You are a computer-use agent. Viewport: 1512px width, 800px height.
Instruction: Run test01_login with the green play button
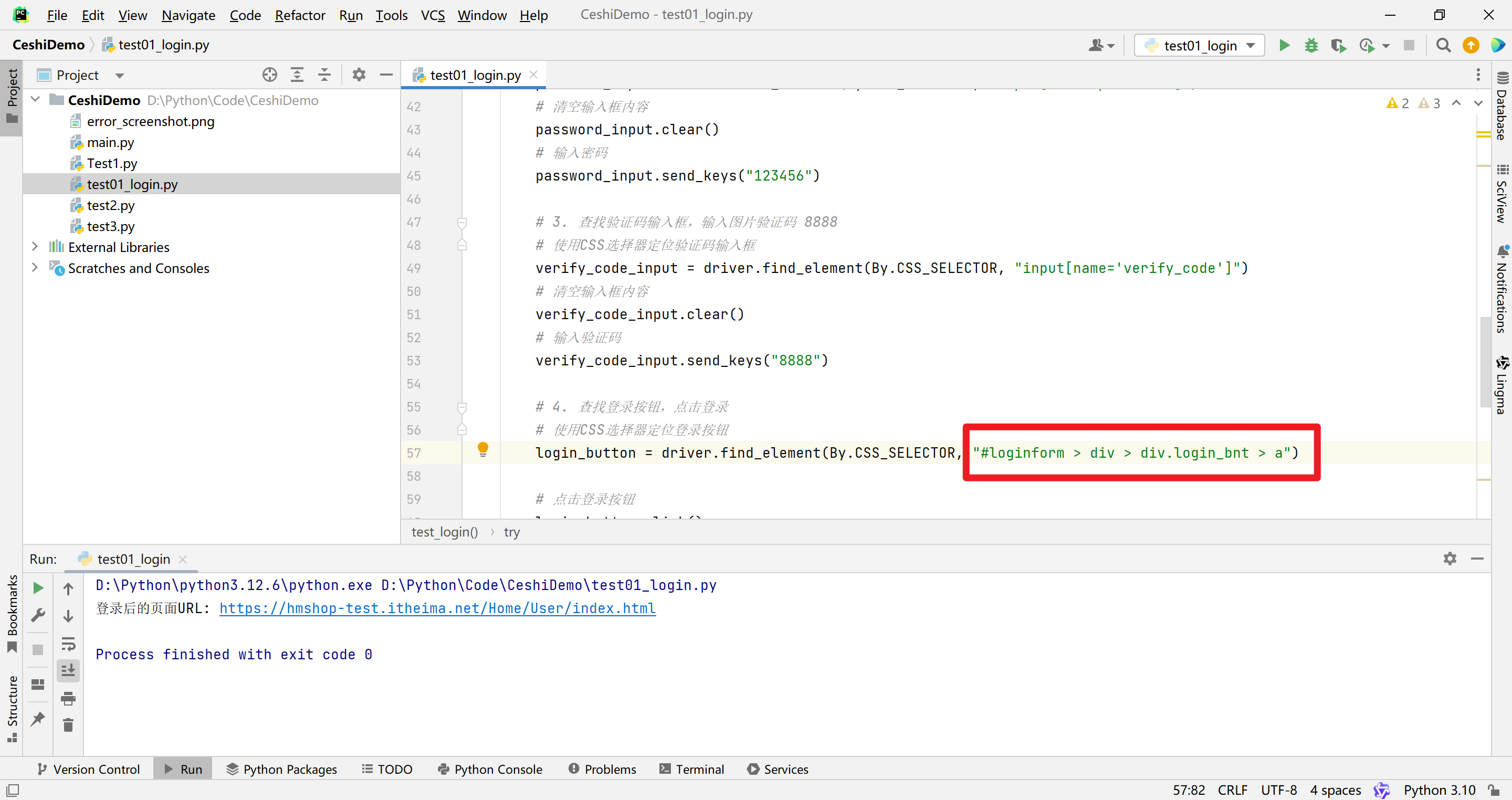click(x=1284, y=45)
